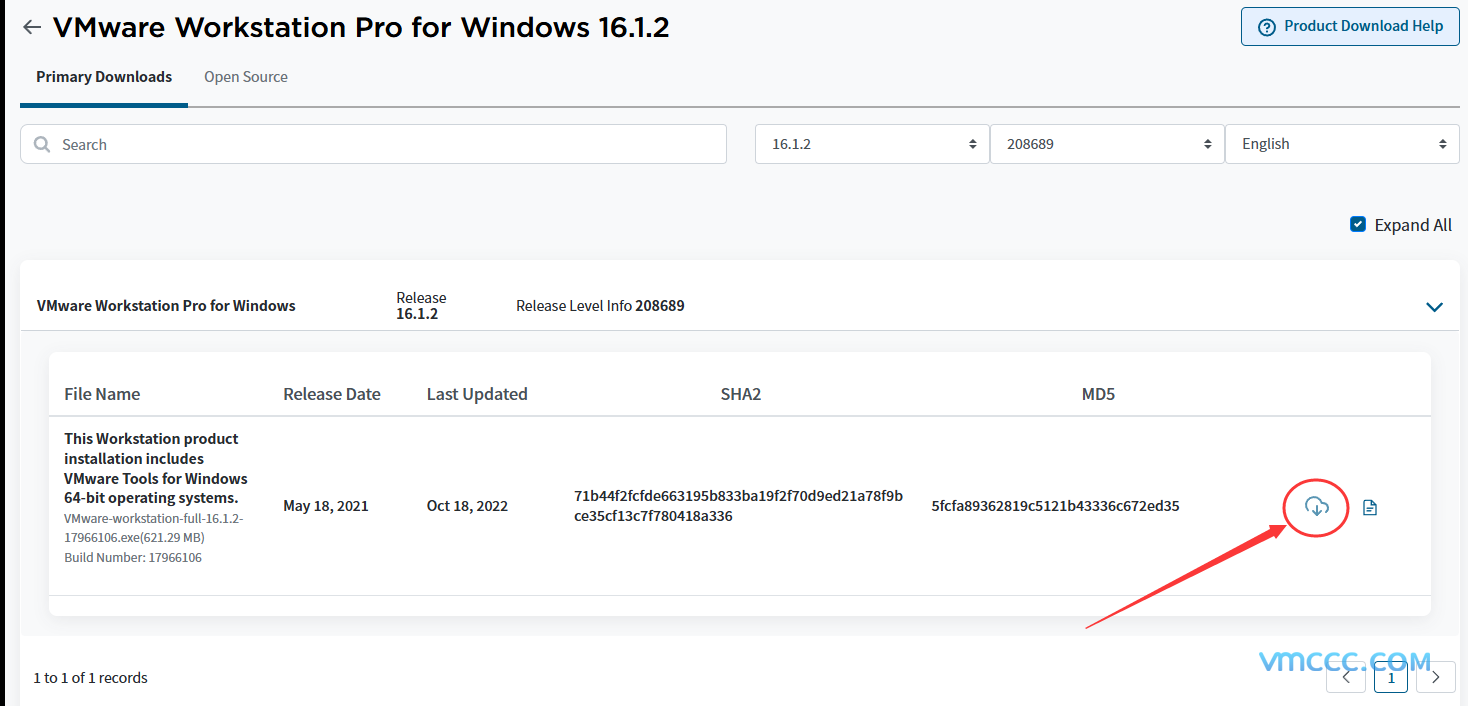Toggle the Expand All checkbox
This screenshot has height=706, width=1468.
[x=1358, y=224]
